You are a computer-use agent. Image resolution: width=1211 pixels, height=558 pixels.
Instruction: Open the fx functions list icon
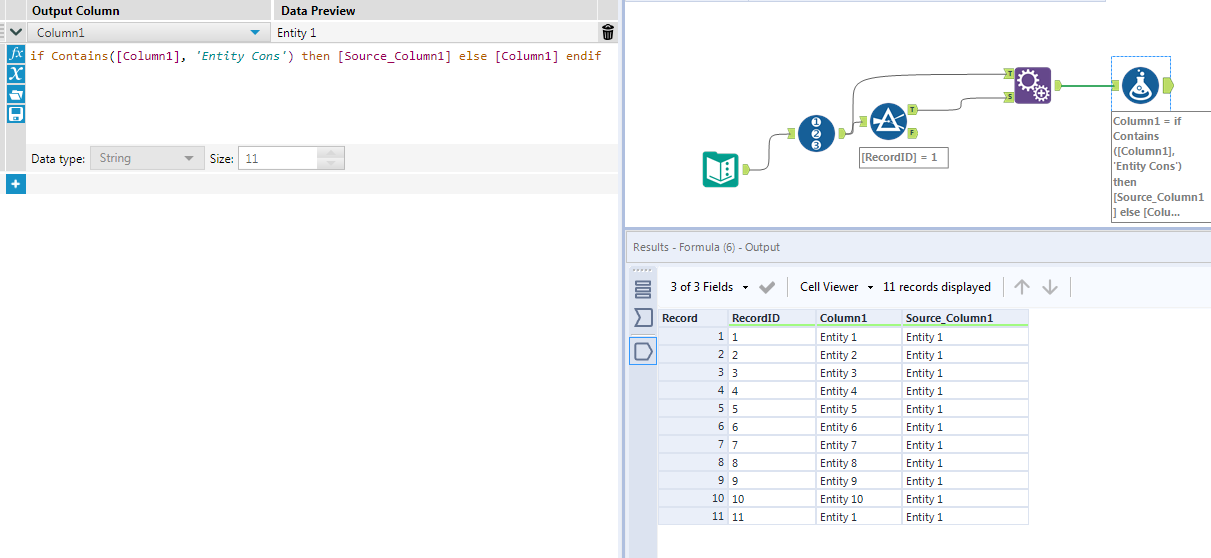point(16,54)
